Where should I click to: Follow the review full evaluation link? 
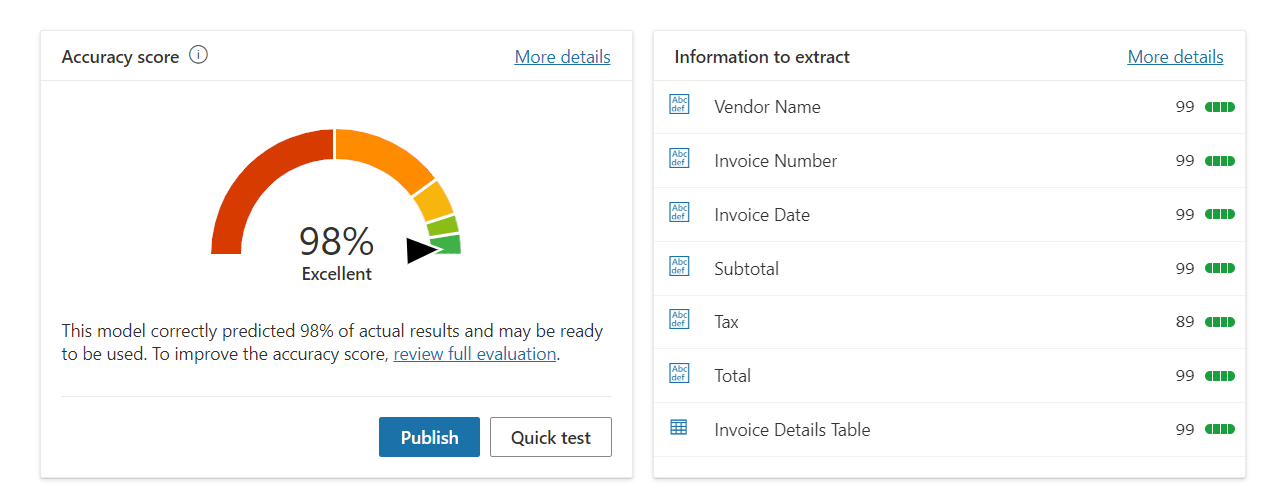pyautogui.click(x=474, y=354)
